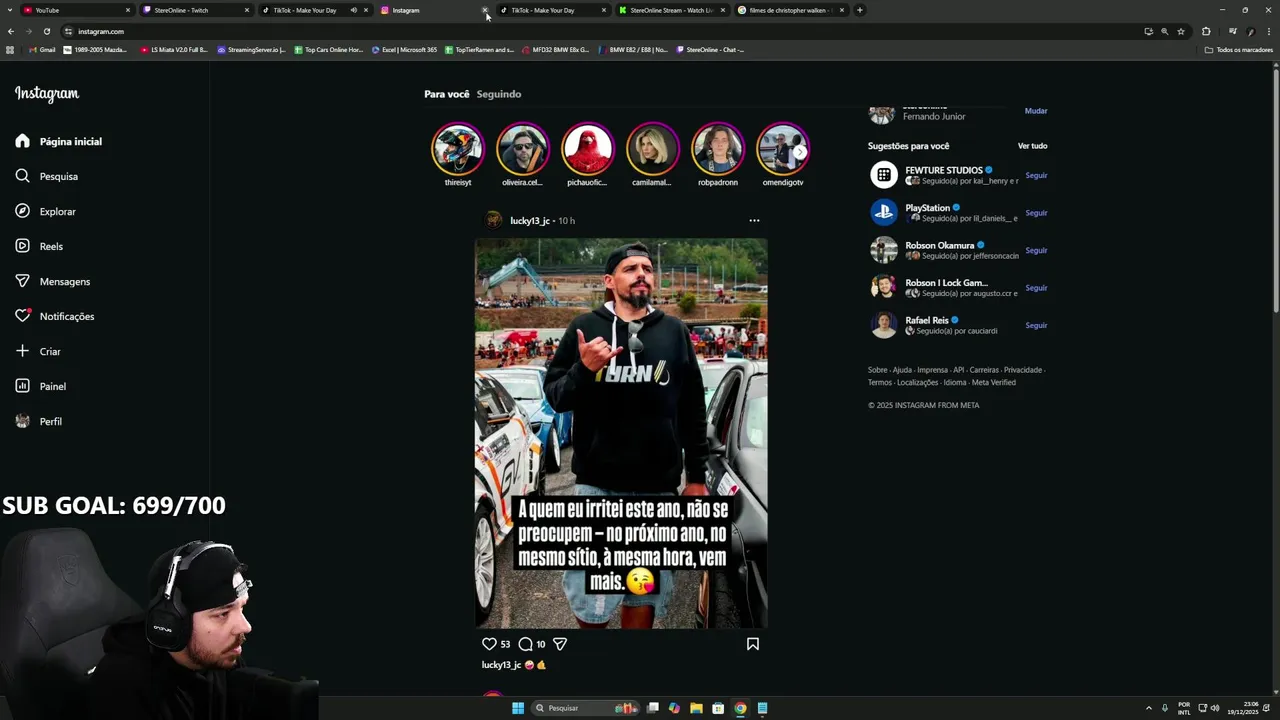Share the lucky13_jc post
The image size is (1280, 720).
[560, 644]
